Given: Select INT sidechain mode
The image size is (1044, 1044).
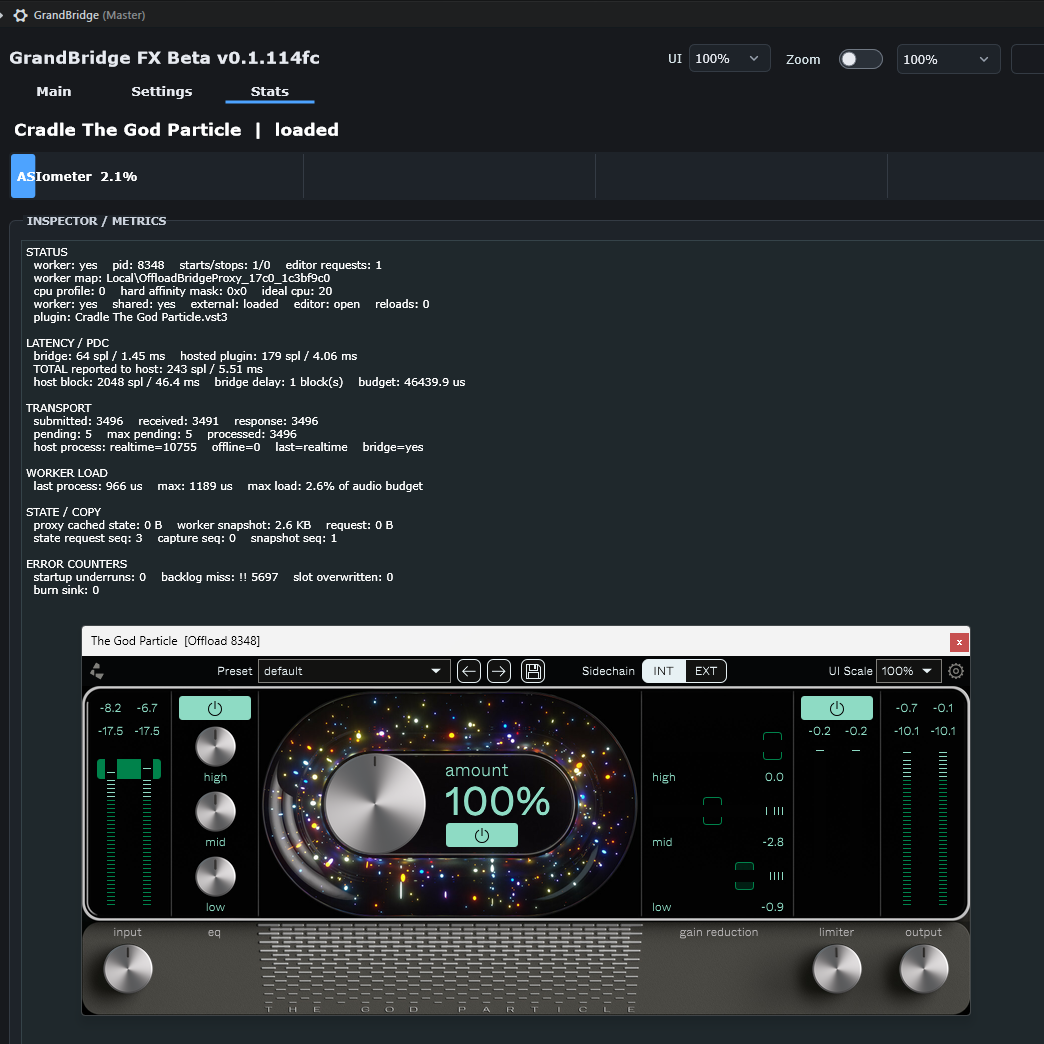Looking at the screenshot, I should [x=663, y=671].
